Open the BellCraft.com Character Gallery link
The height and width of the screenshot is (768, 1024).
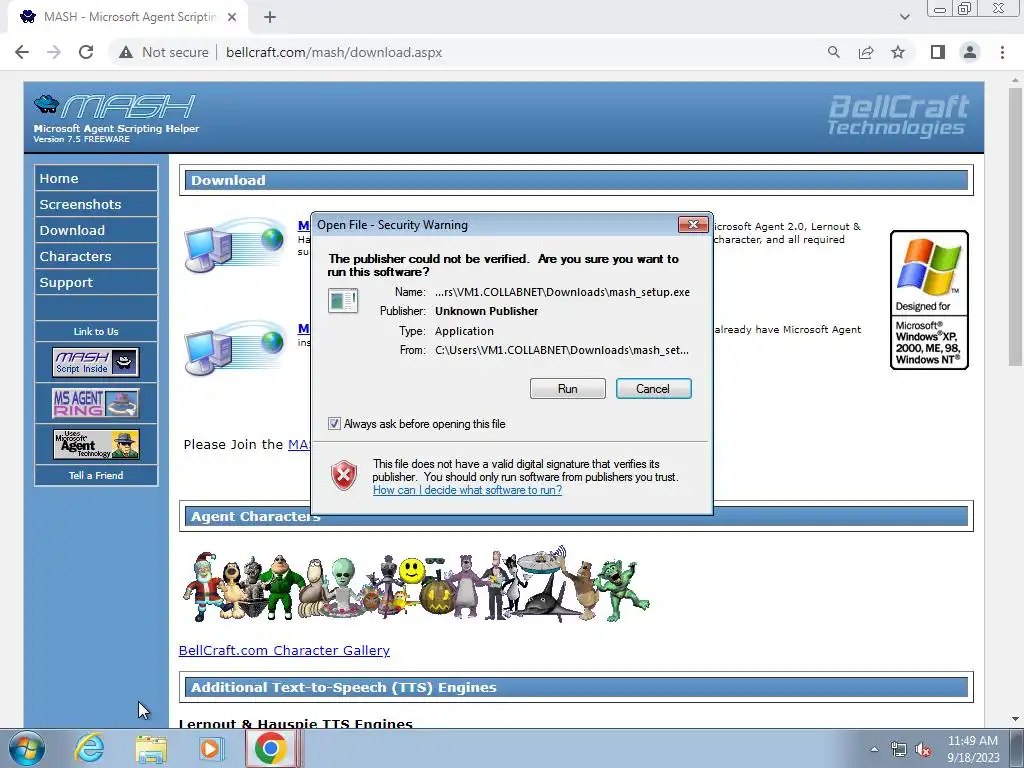tap(284, 650)
